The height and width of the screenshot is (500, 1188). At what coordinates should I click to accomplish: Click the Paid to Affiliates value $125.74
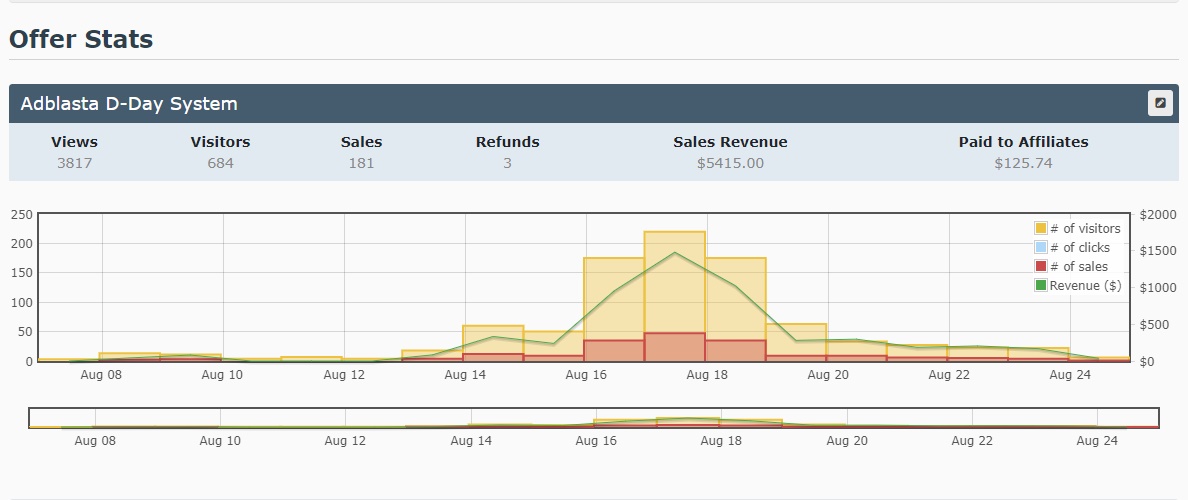pos(1024,163)
